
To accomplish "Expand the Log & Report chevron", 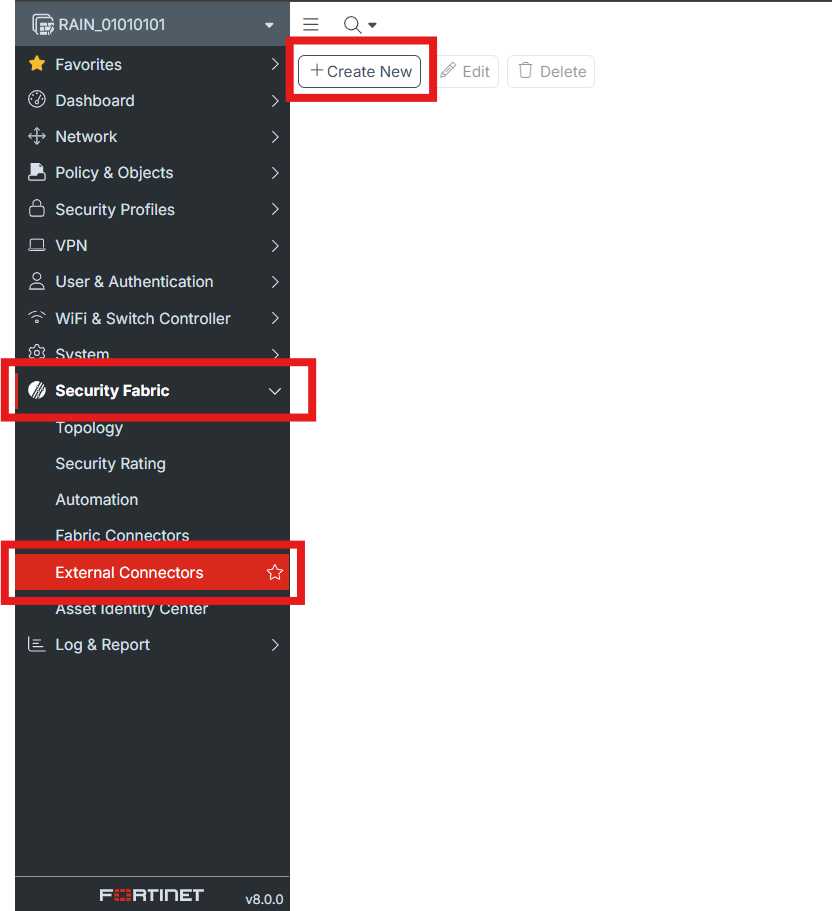I will pyautogui.click(x=275, y=645).
